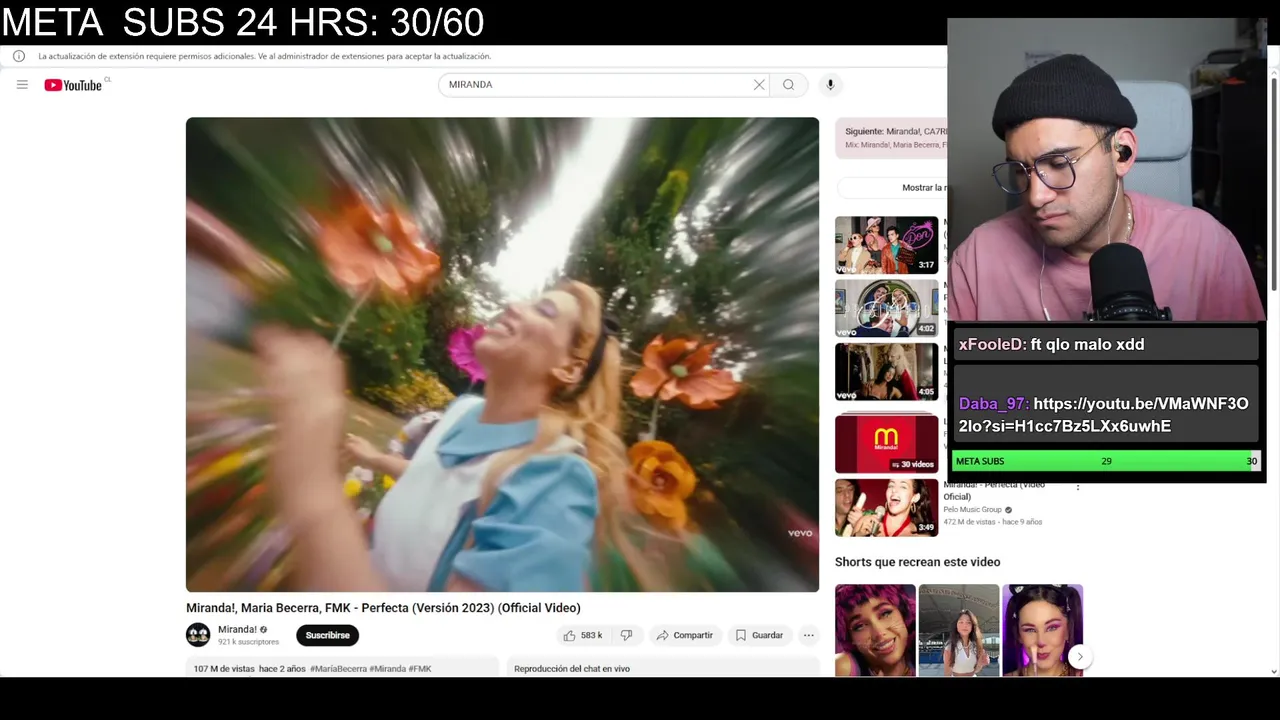The width and height of the screenshot is (1280, 720).
Task: Start voice search with microphone icon
Action: (x=830, y=85)
